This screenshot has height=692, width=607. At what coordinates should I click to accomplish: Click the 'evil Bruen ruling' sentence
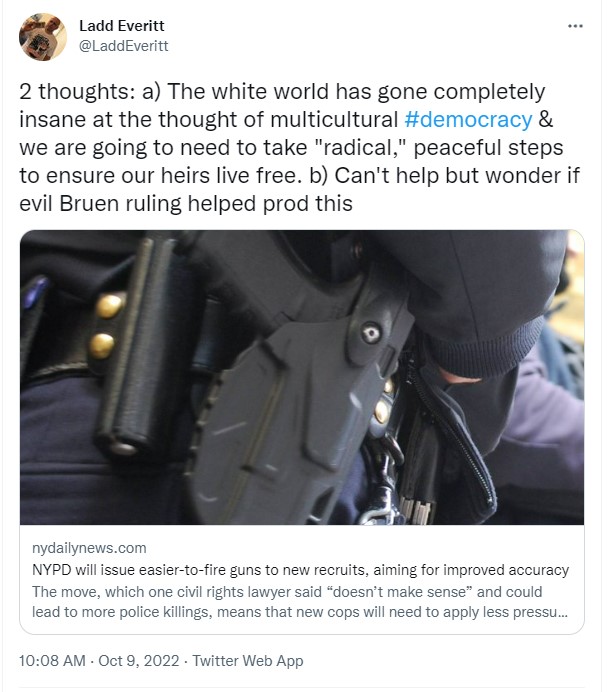[x=186, y=204]
